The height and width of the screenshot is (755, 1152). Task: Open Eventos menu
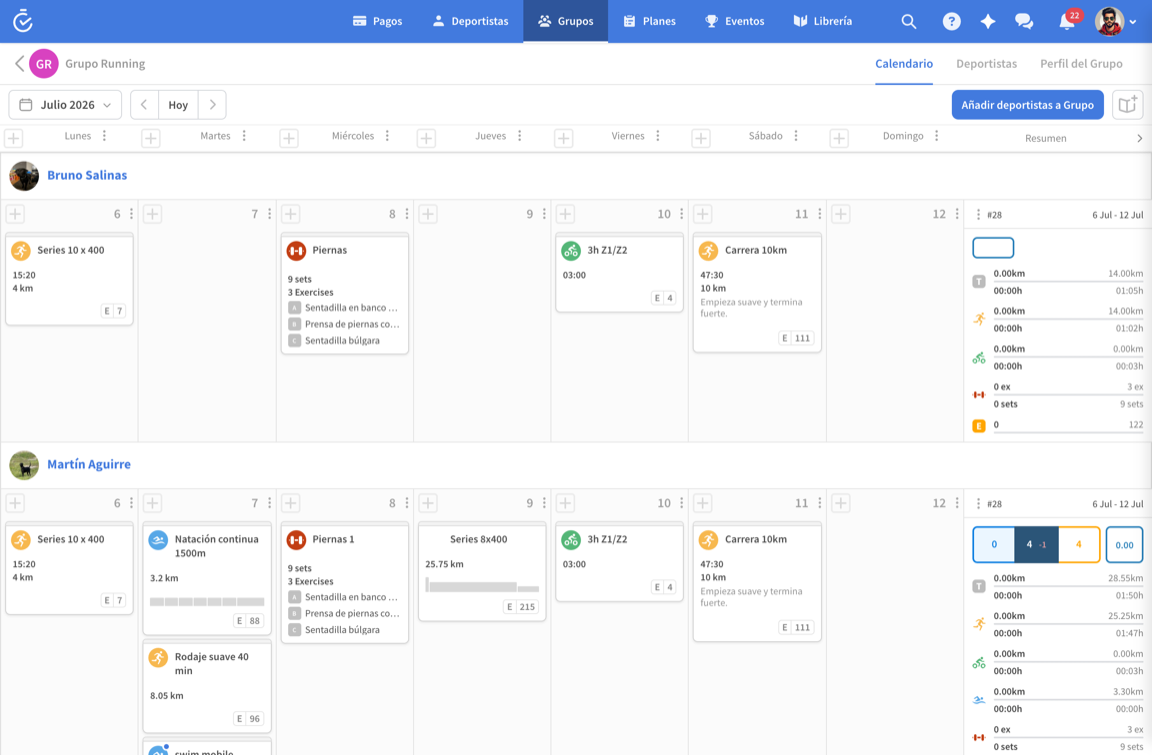point(735,21)
